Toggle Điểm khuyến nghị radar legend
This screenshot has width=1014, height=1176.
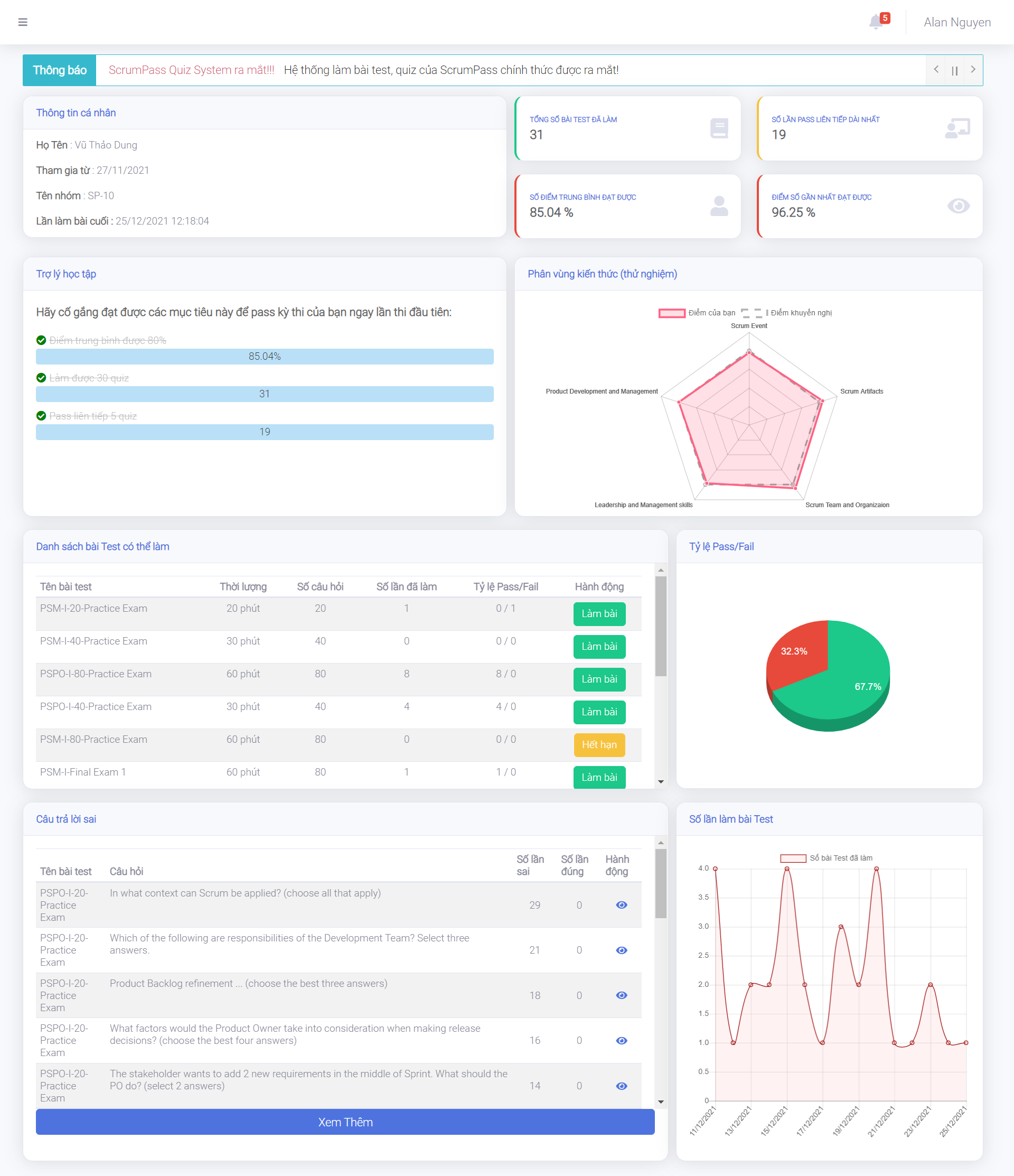[786, 313]
